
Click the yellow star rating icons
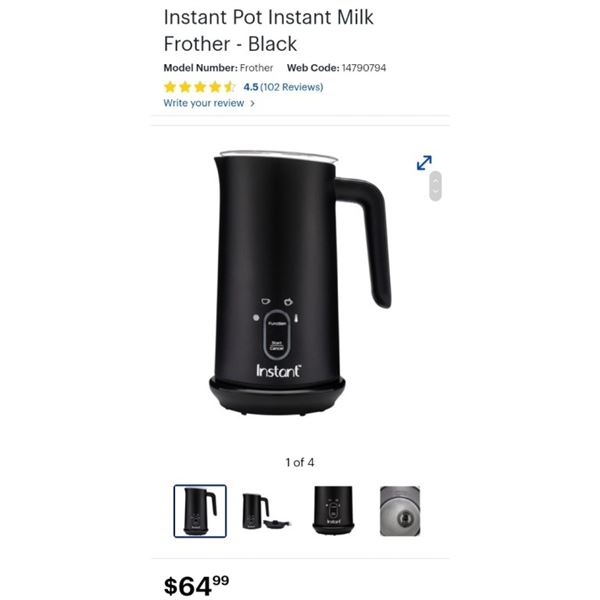click(x=200, y=87)
